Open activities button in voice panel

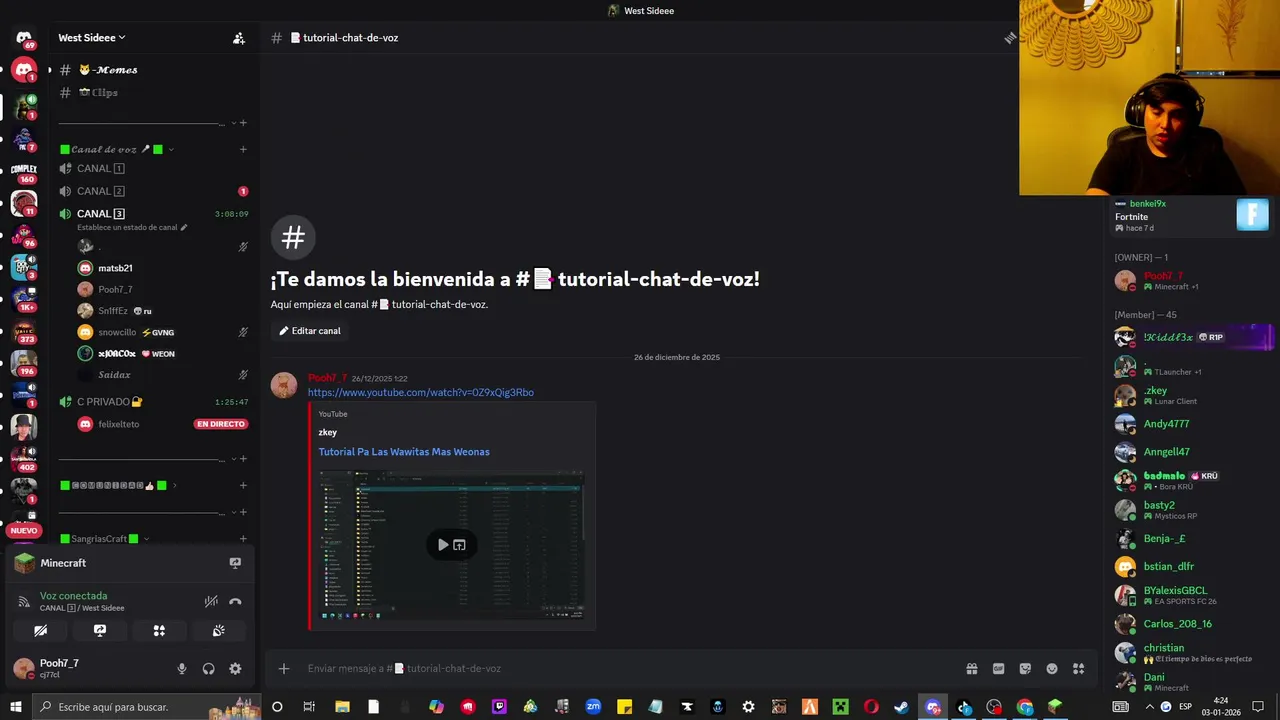pyautogui.click(x=159, y=631)
